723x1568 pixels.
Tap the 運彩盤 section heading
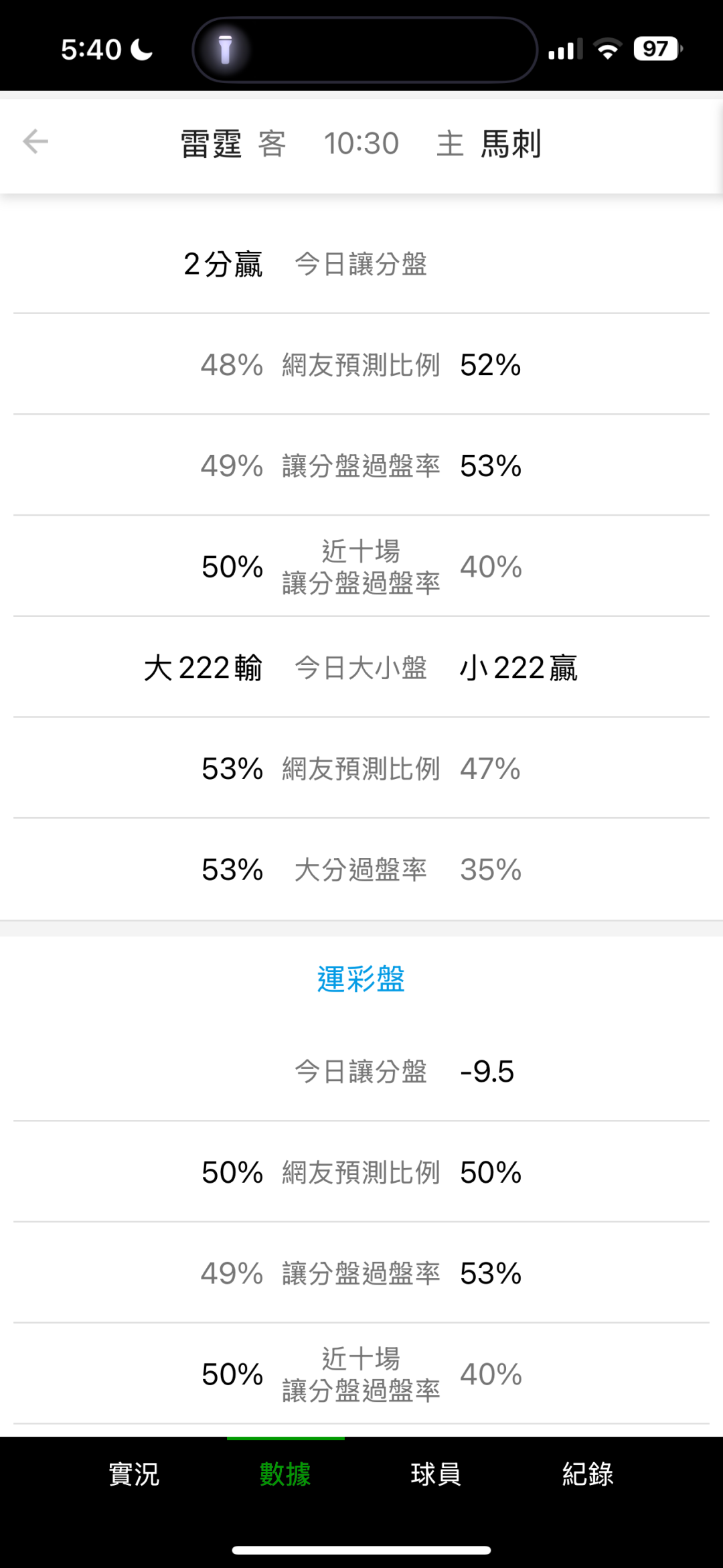[361, 979]
